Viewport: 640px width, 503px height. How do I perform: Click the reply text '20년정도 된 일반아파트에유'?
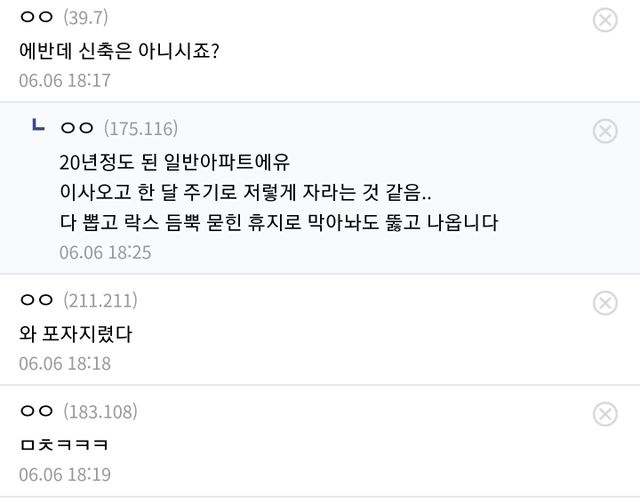point(179,160)
